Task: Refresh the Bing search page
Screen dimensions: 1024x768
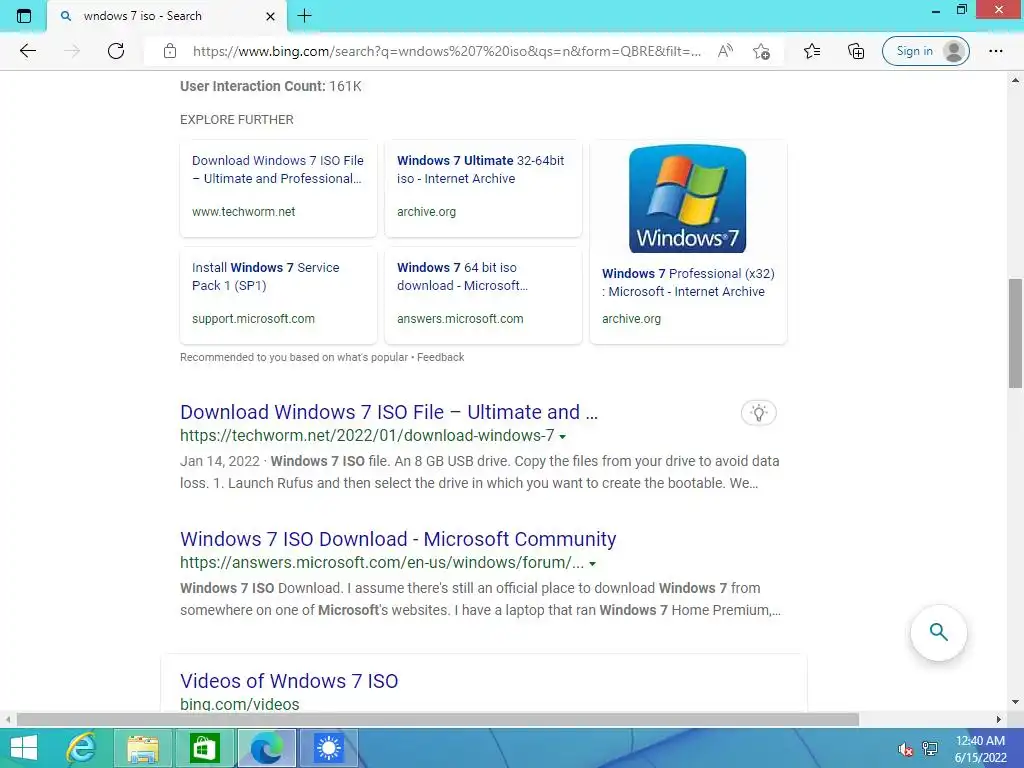Action: [x=116, y=51]
